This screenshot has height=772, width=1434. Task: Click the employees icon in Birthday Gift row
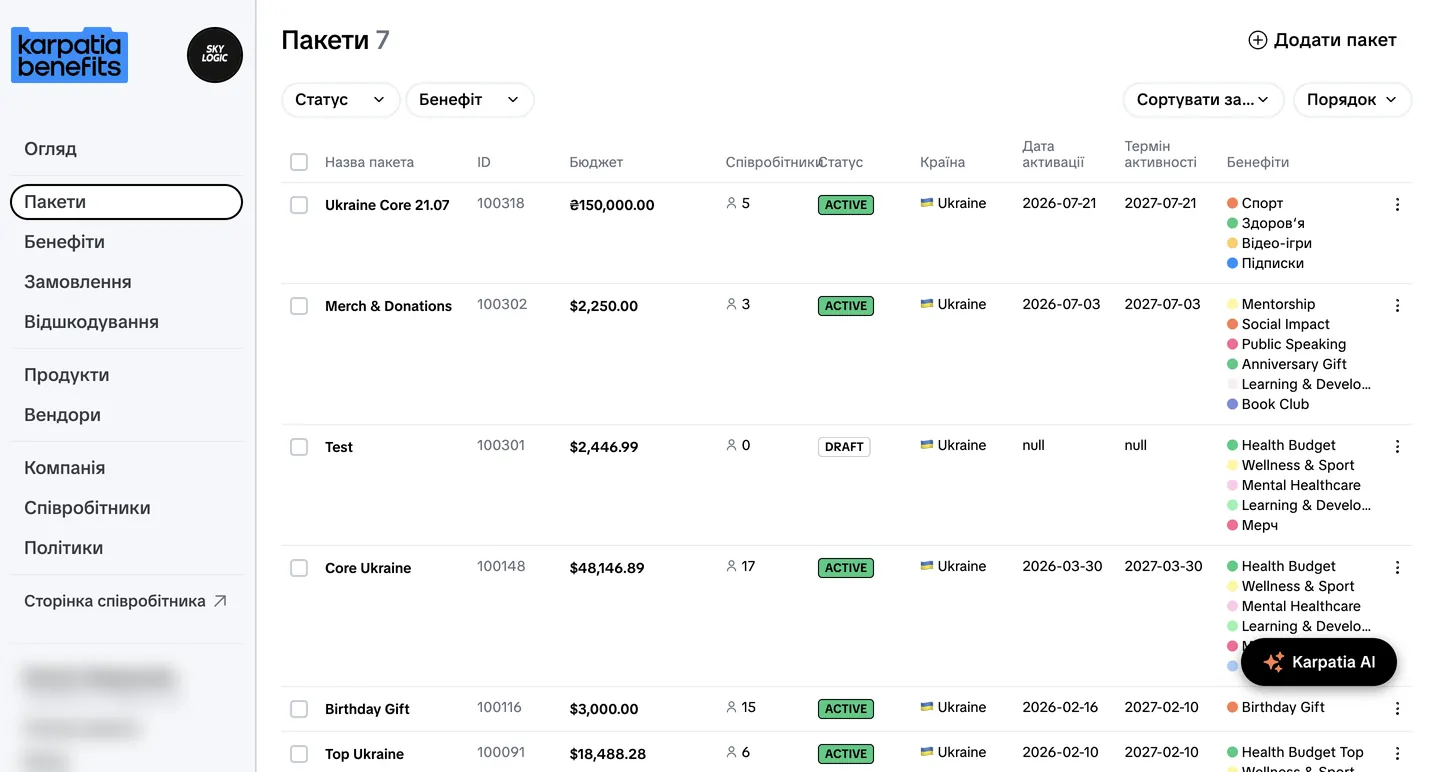[731, 707]
